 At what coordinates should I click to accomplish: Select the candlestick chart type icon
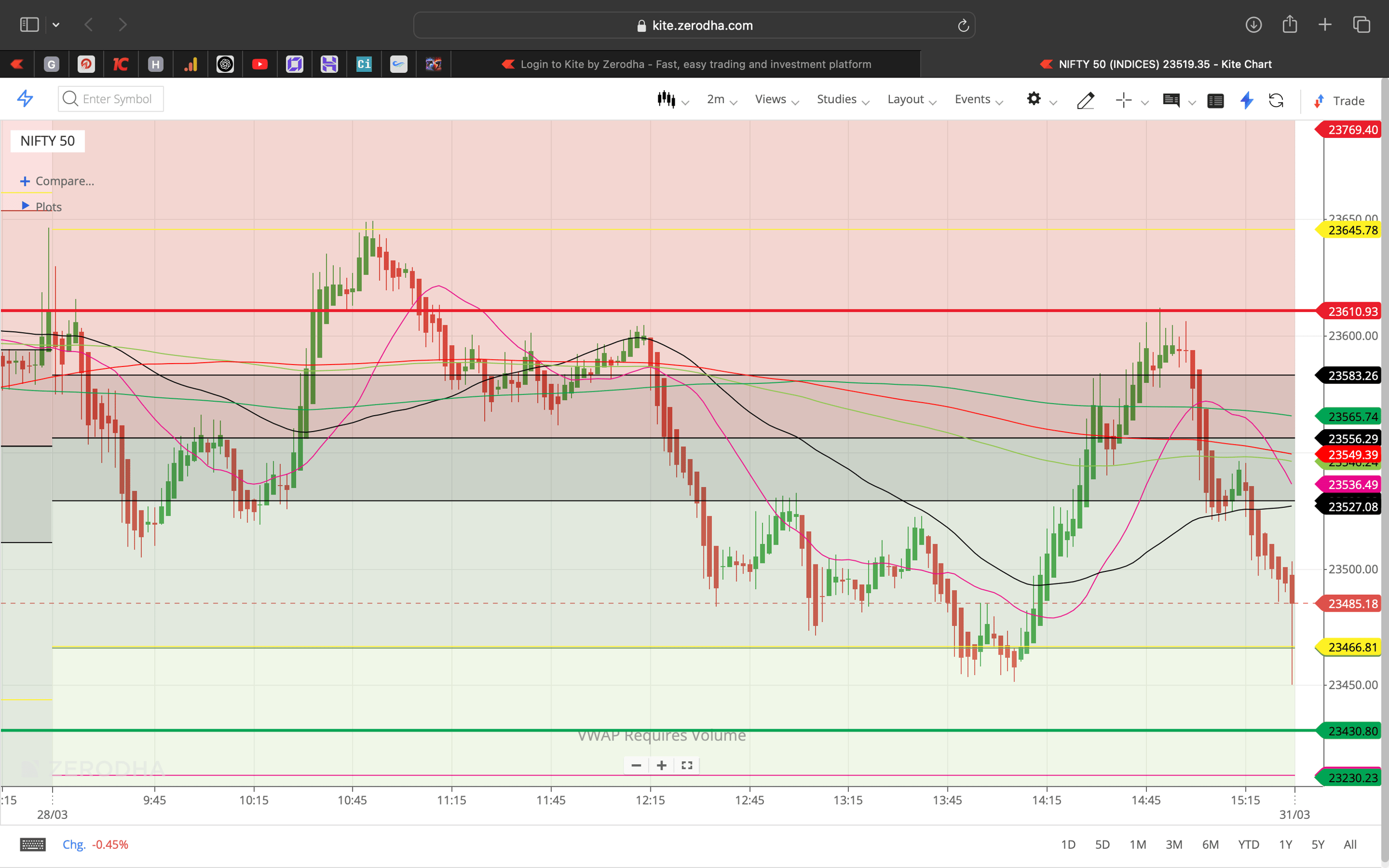pyautogui.click(x=667, y=99)
